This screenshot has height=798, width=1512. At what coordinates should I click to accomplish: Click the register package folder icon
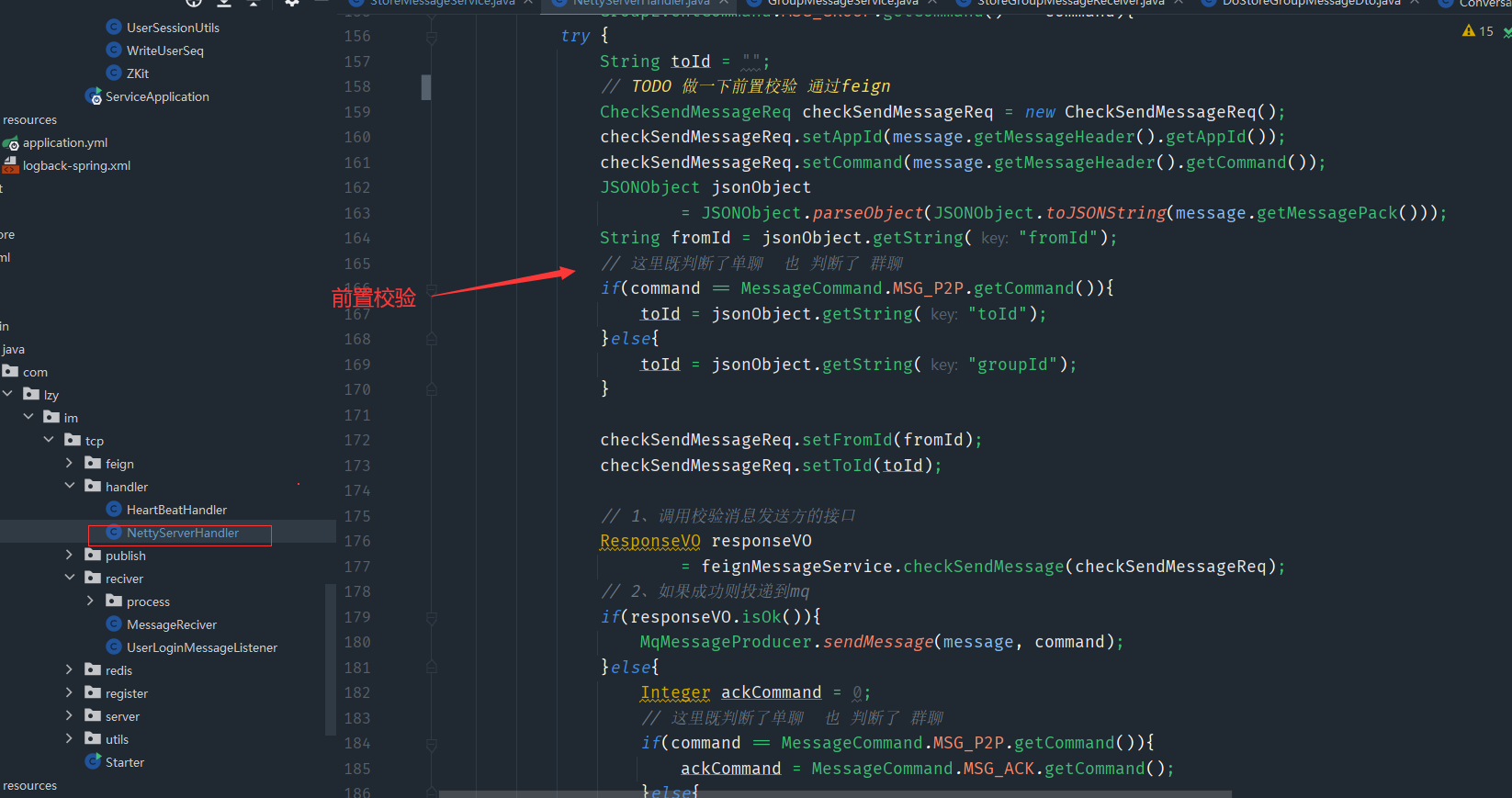click(x=93, y=692)
